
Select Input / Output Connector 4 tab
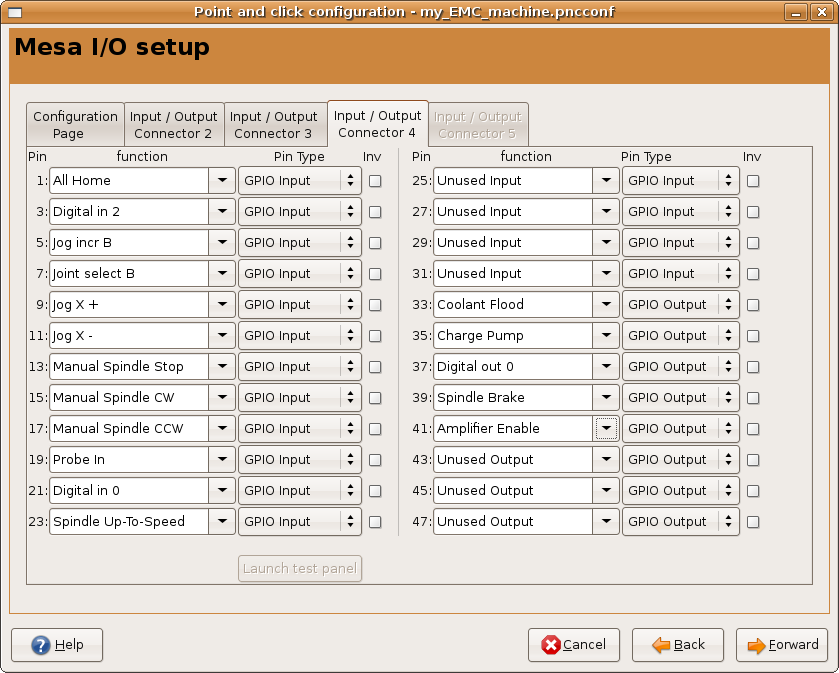(377, 124)
